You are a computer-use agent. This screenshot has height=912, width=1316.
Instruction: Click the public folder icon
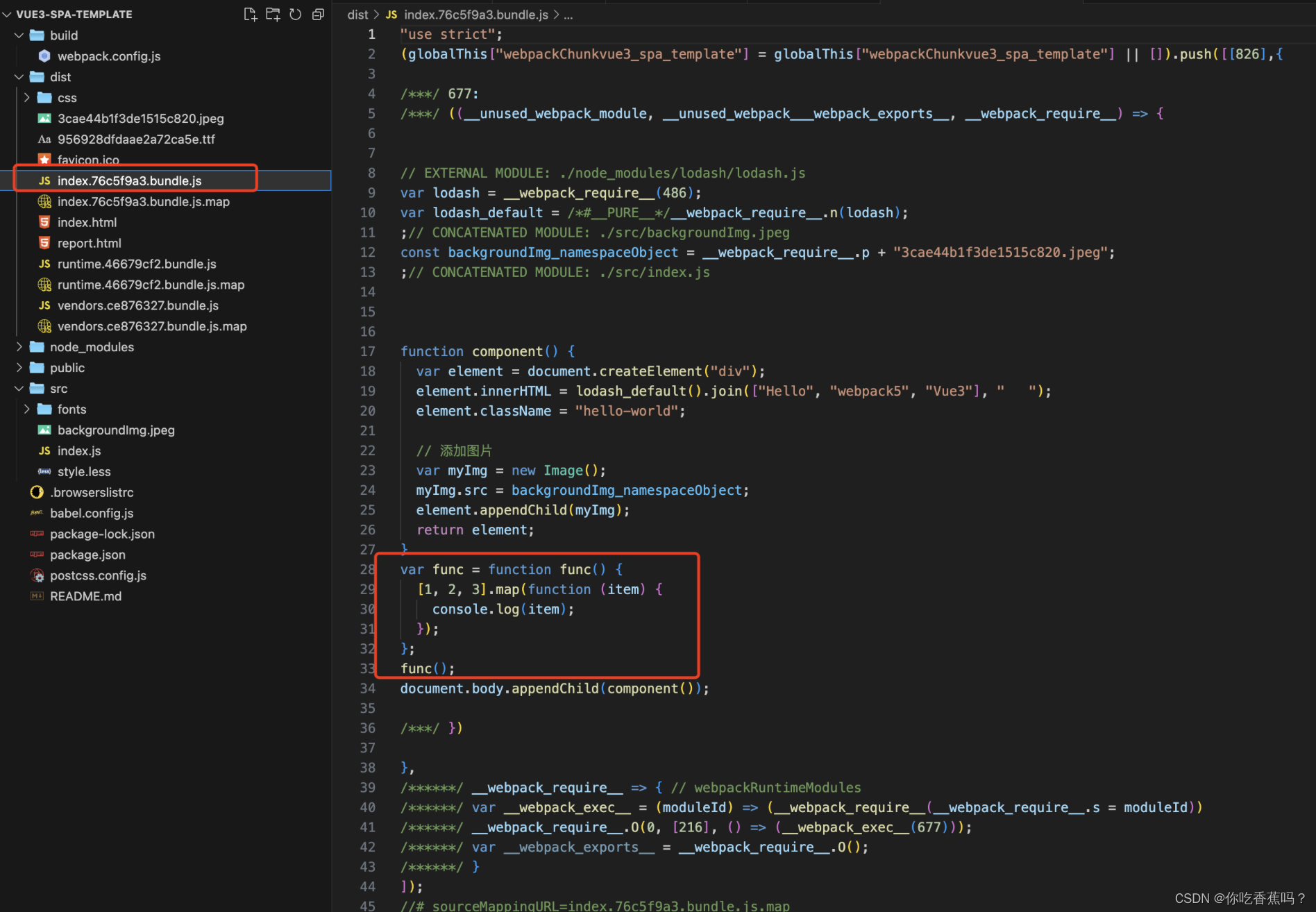(37, 368)
